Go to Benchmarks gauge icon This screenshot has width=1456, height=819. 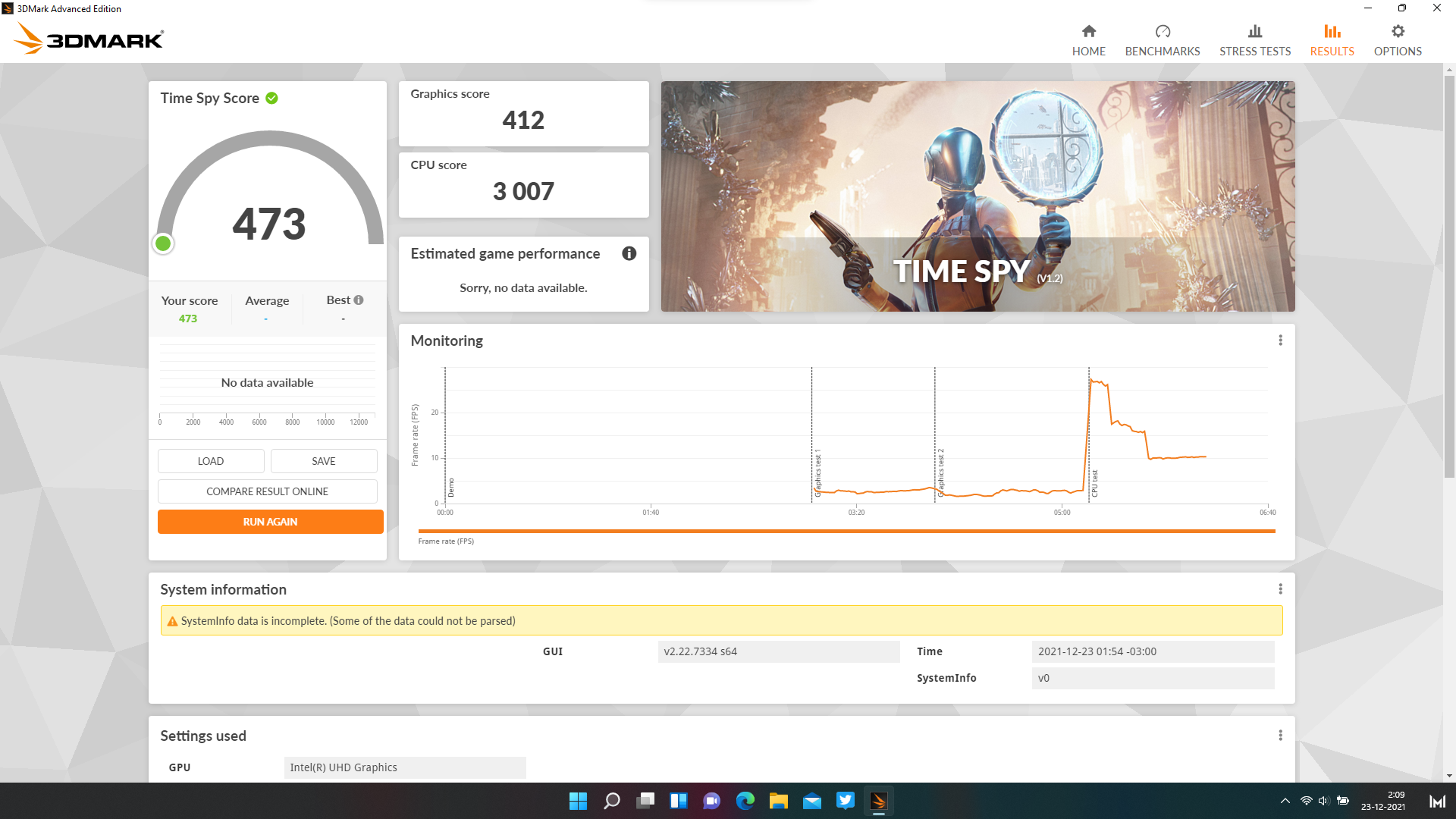pyautogui.click(x=1162, y=32)
